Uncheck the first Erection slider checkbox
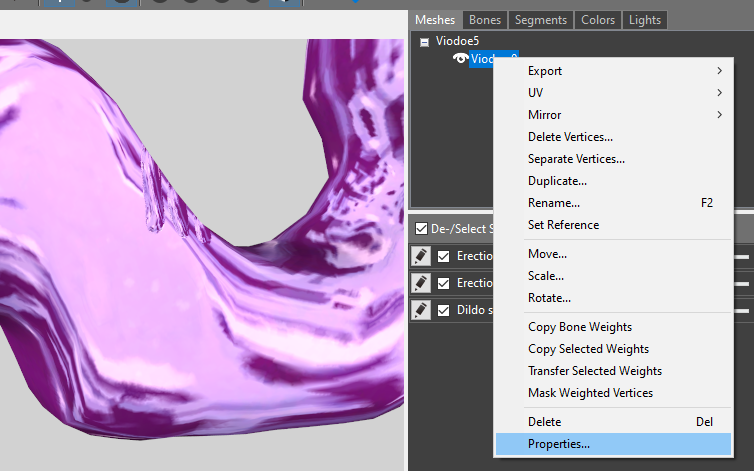The image size is (754, 471). 443,256
